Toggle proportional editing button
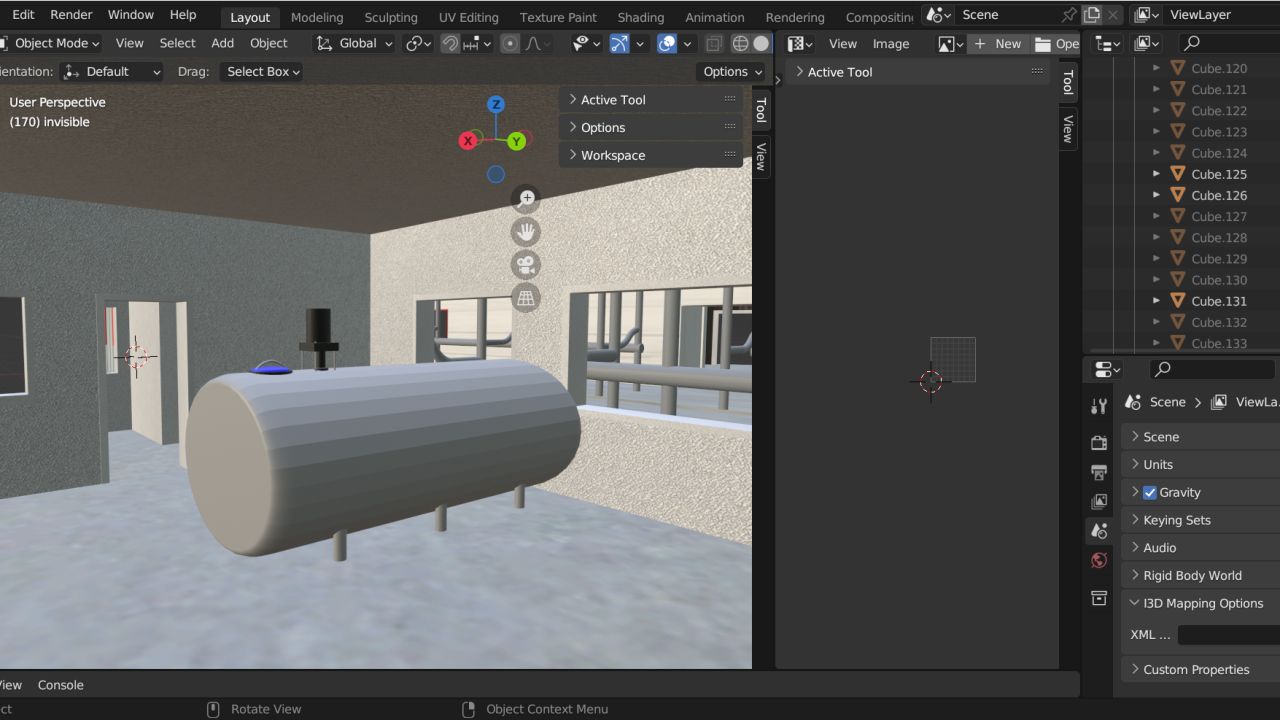 pyautogui.click(x=511, y=43)
